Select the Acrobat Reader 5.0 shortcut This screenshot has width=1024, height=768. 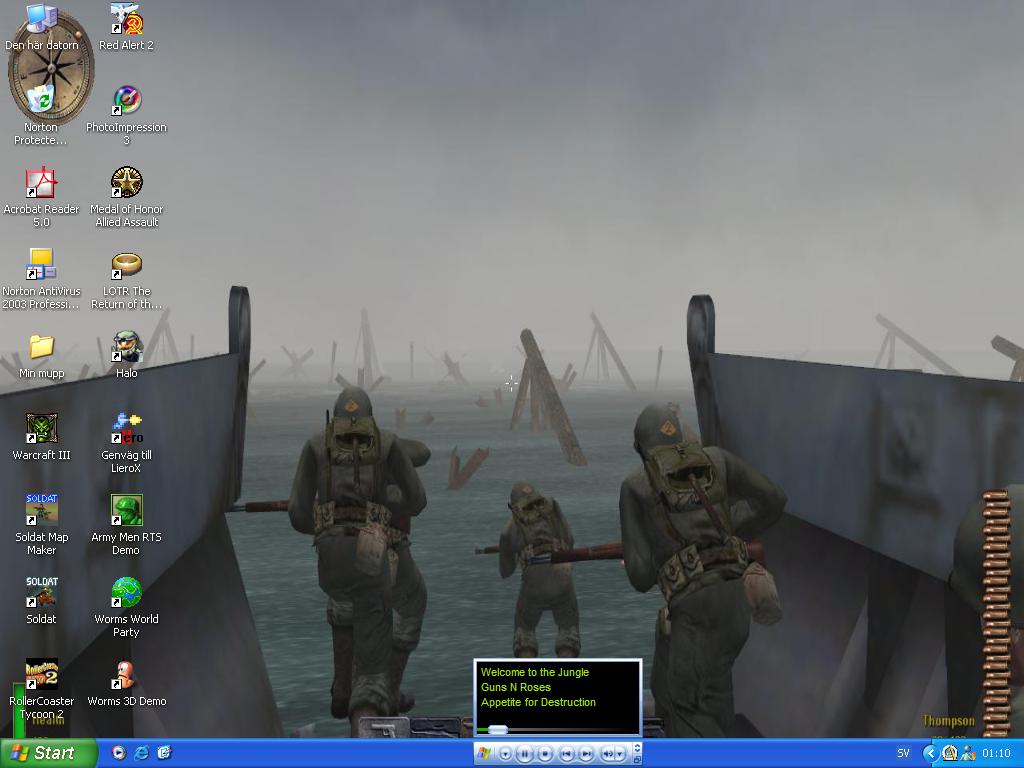coord(41,197)
